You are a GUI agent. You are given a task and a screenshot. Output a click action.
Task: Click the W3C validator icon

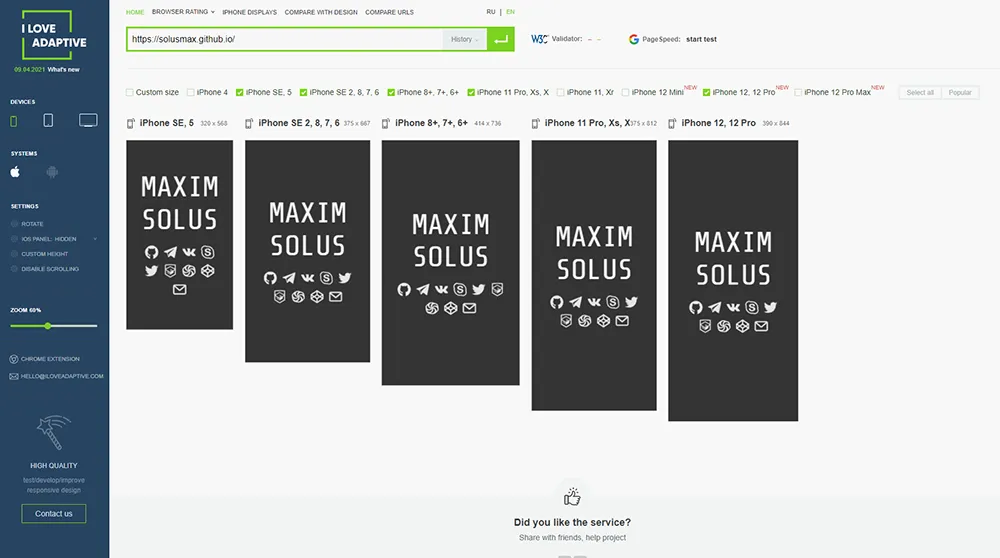[540, 39]
